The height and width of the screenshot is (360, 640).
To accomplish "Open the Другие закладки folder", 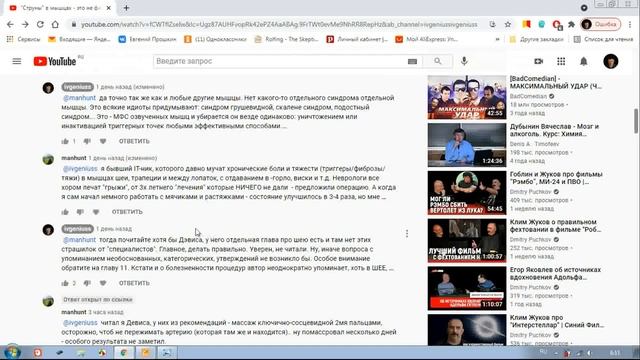I will 536,39.
